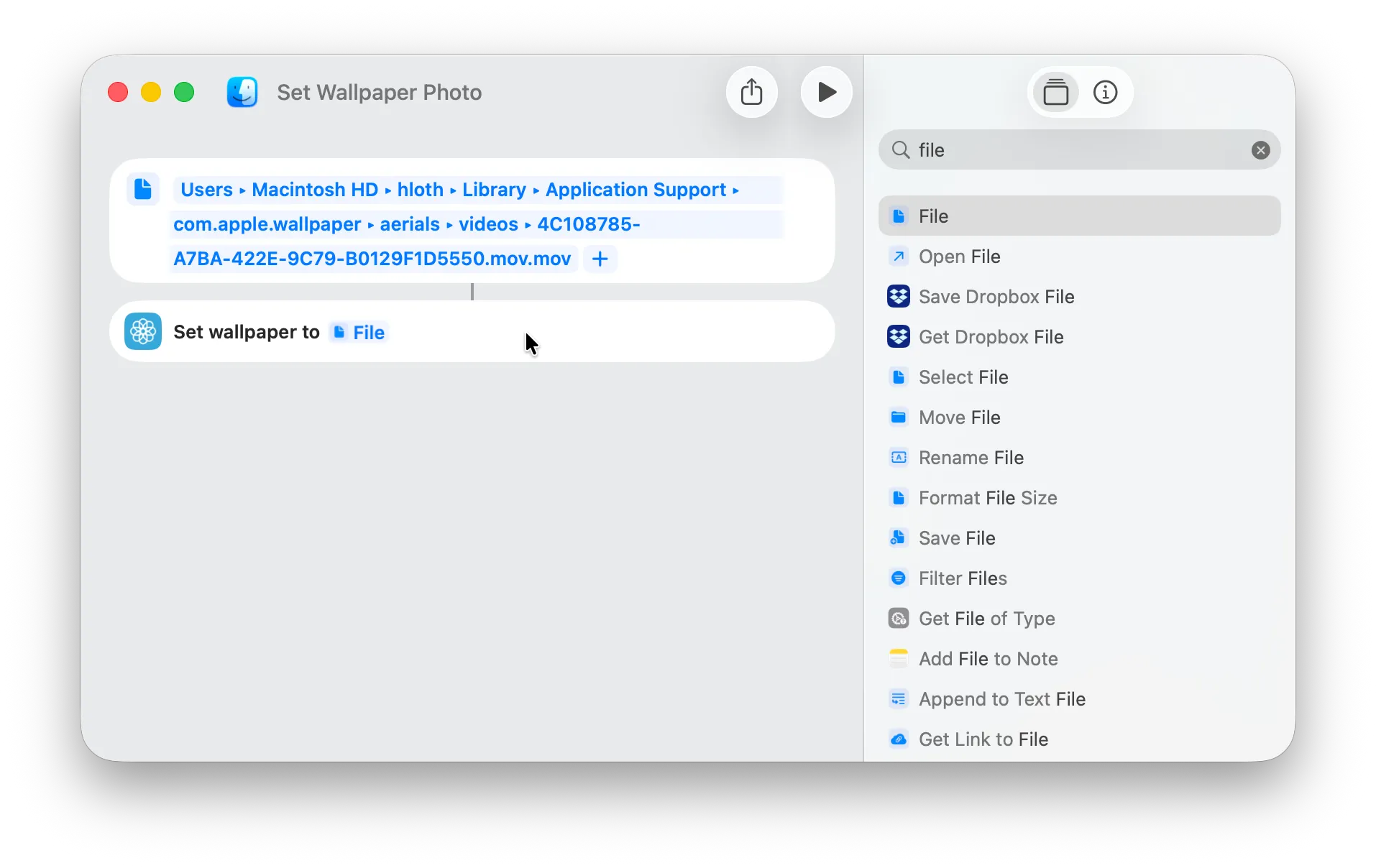
Task: Close the window with the red button
Action: 118,92
